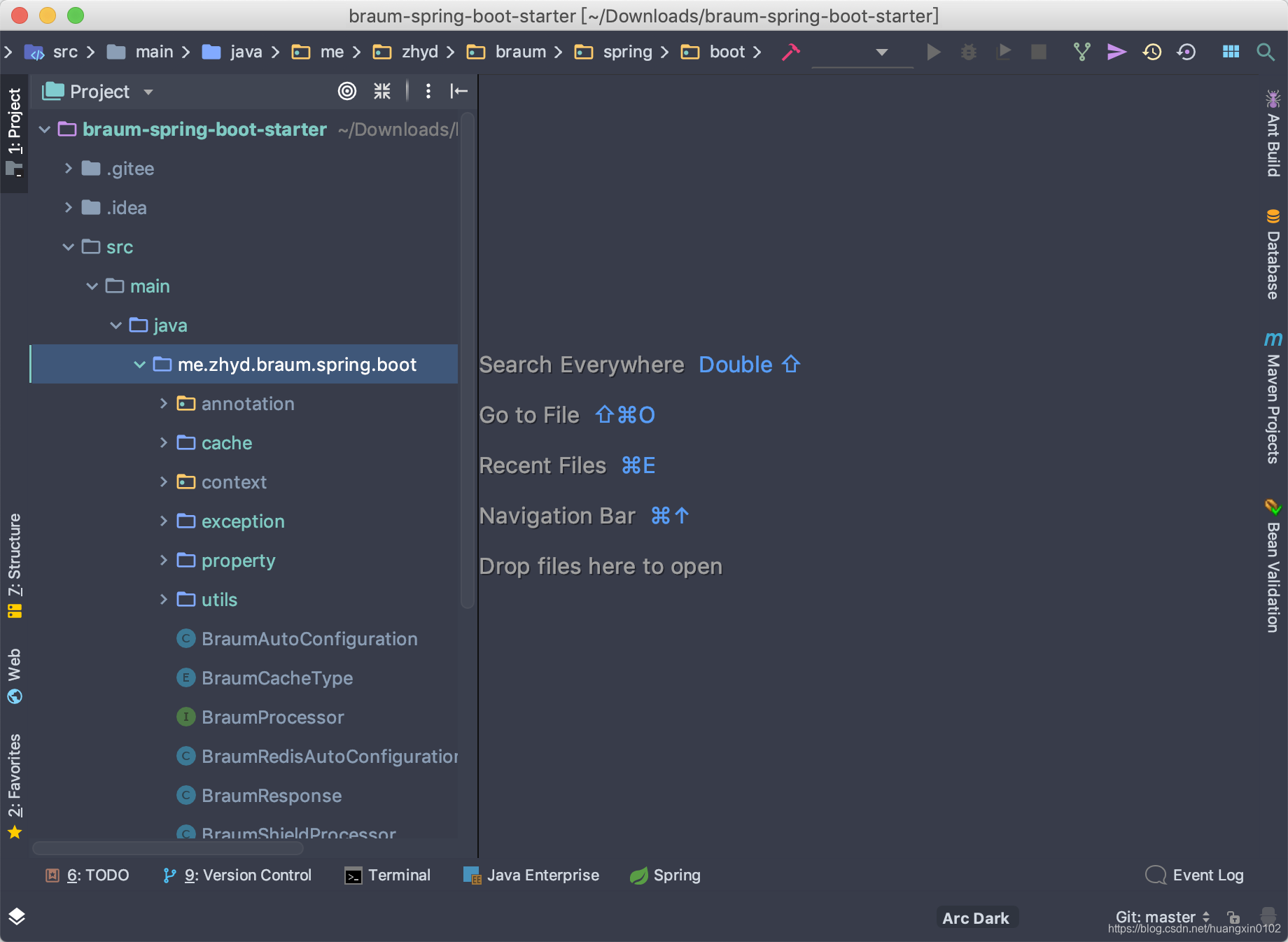Select the BraumResponse class
The image size is (1288, 942).
point(272,796)
